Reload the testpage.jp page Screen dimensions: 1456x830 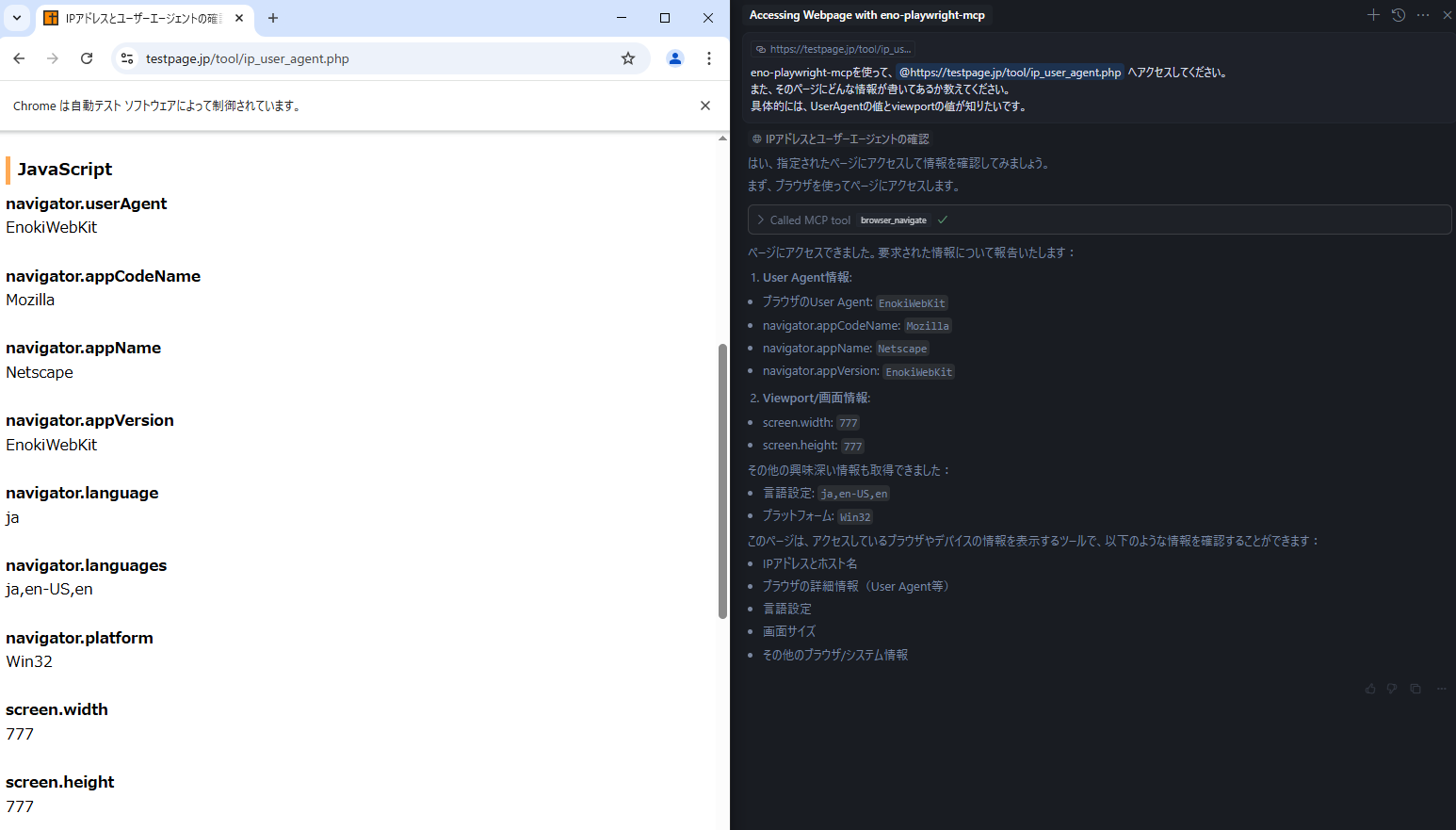[x=87, y=58]
